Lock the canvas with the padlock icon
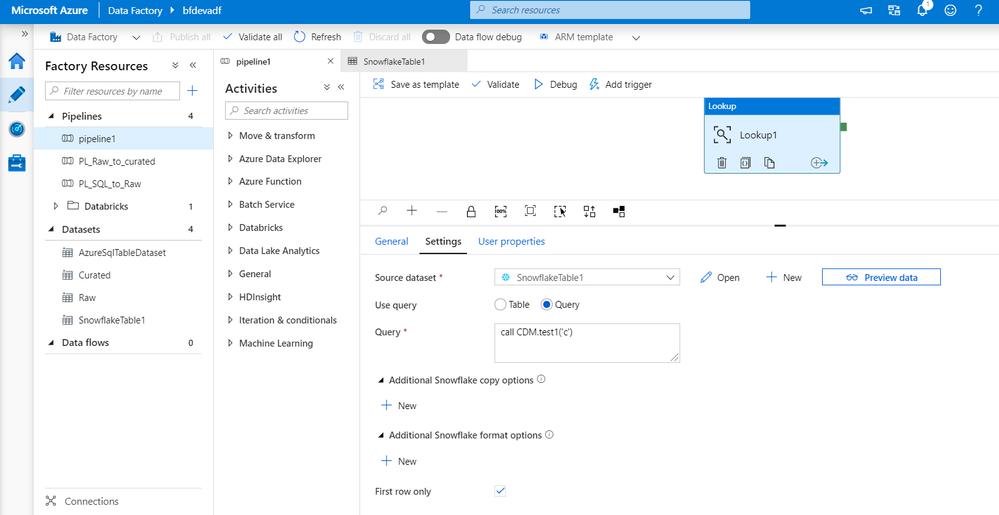This screenshot has width=999, height=515. pyautogui.click(x=471, y=211)
